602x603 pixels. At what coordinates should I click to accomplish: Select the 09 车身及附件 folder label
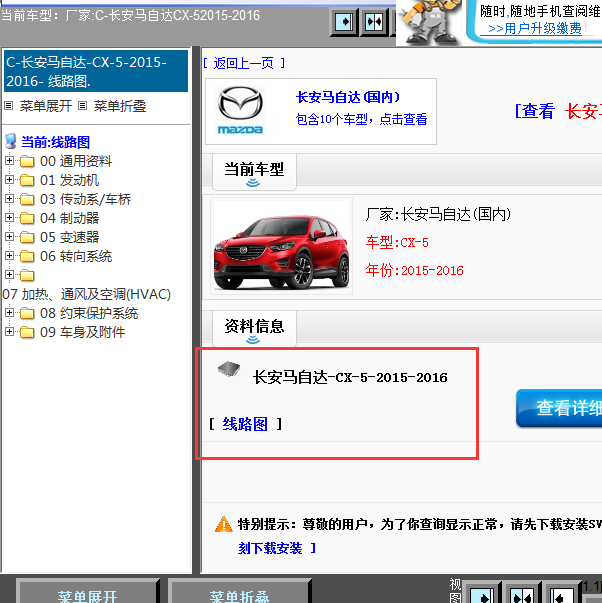click(82, 332)
